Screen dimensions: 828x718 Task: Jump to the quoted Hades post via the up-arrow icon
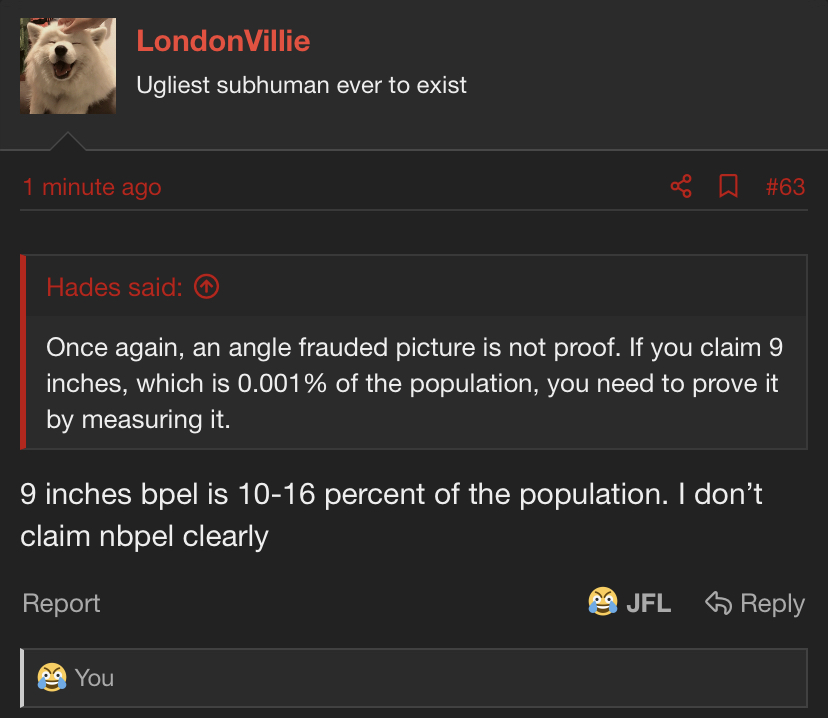pos(206,287)
